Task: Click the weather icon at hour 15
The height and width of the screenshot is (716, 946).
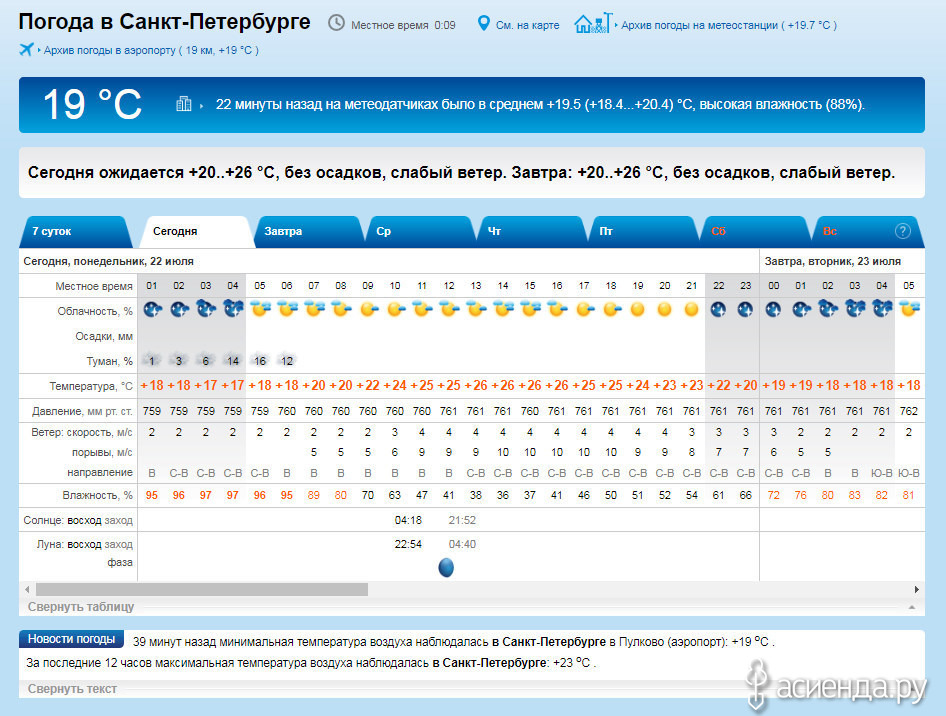Action: (x=530, y=309)
